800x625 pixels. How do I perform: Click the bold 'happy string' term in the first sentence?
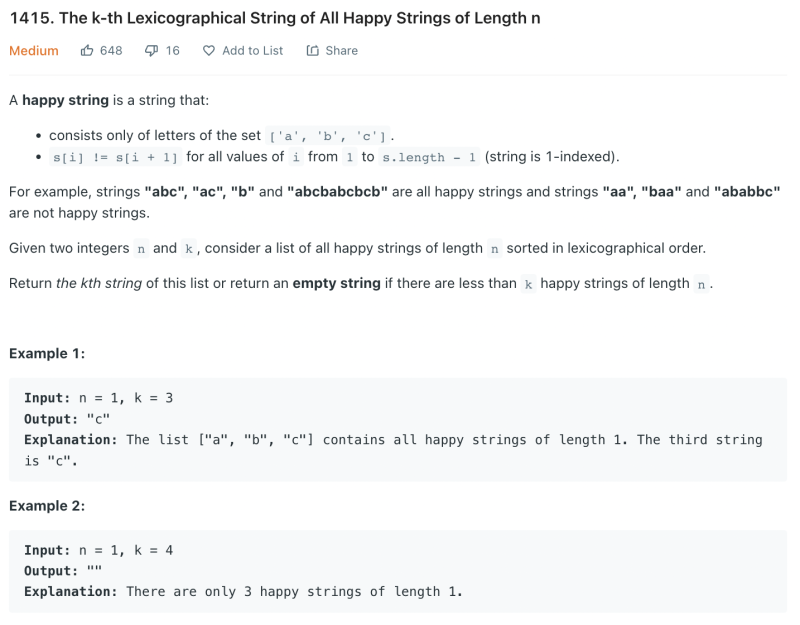click(65, 101)
